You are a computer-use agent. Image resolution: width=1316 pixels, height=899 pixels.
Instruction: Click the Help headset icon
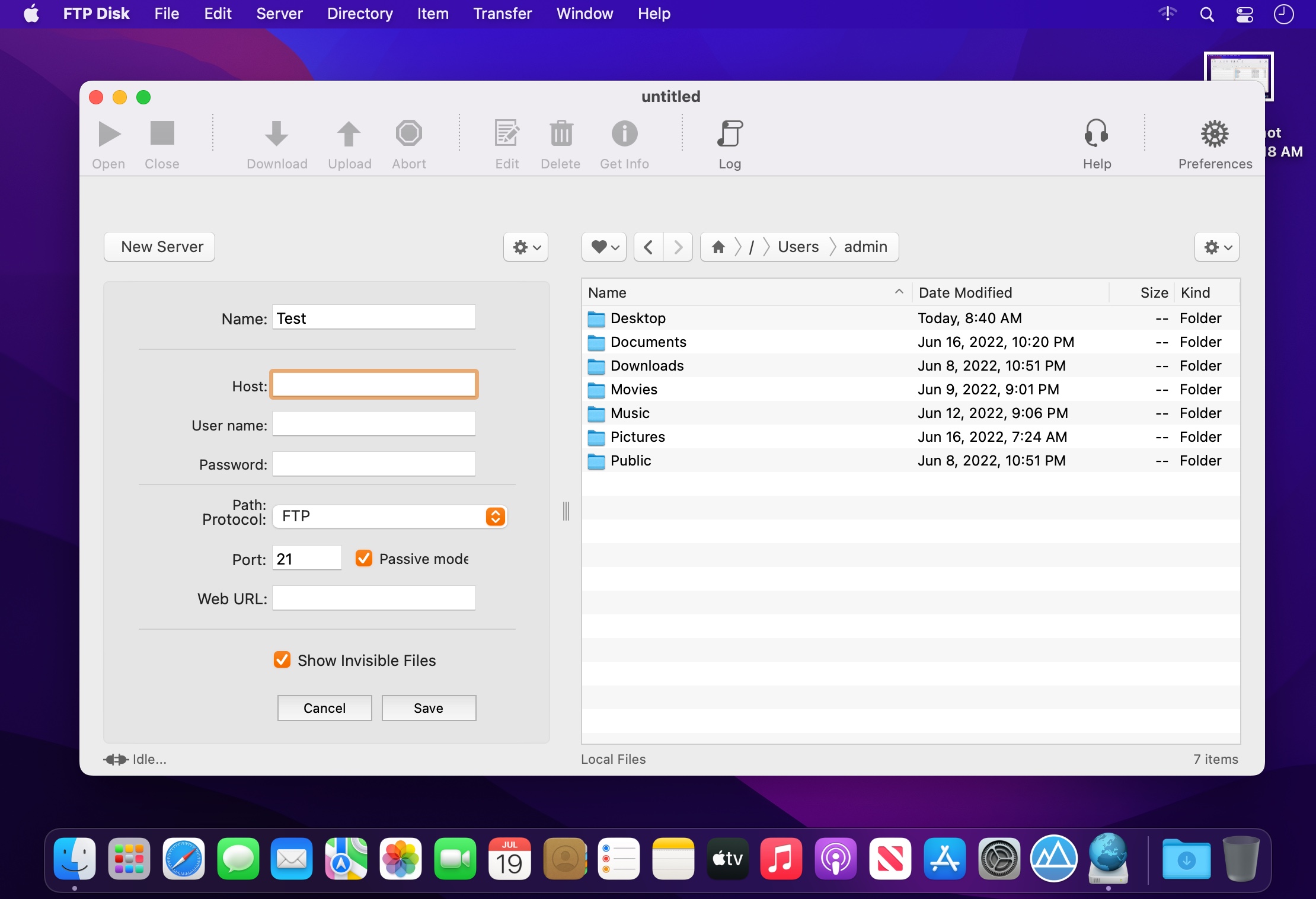(x=1096, y=134)
